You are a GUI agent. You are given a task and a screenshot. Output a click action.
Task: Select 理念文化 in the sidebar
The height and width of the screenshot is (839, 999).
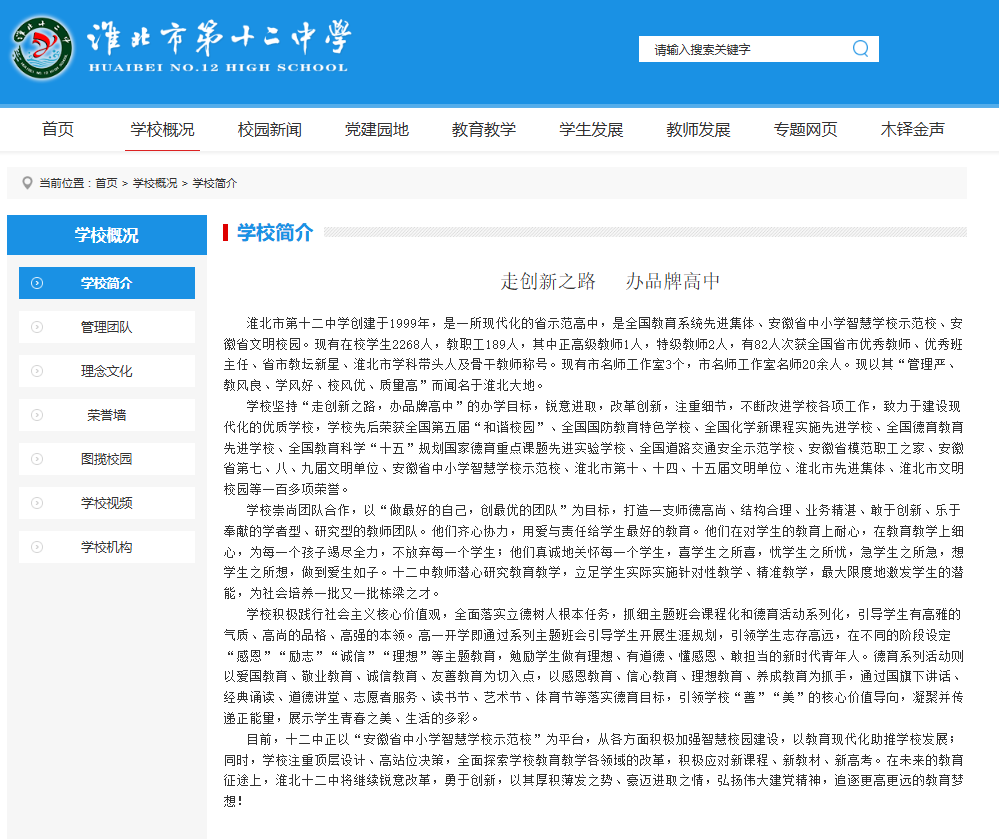click(x=107, y=371)
